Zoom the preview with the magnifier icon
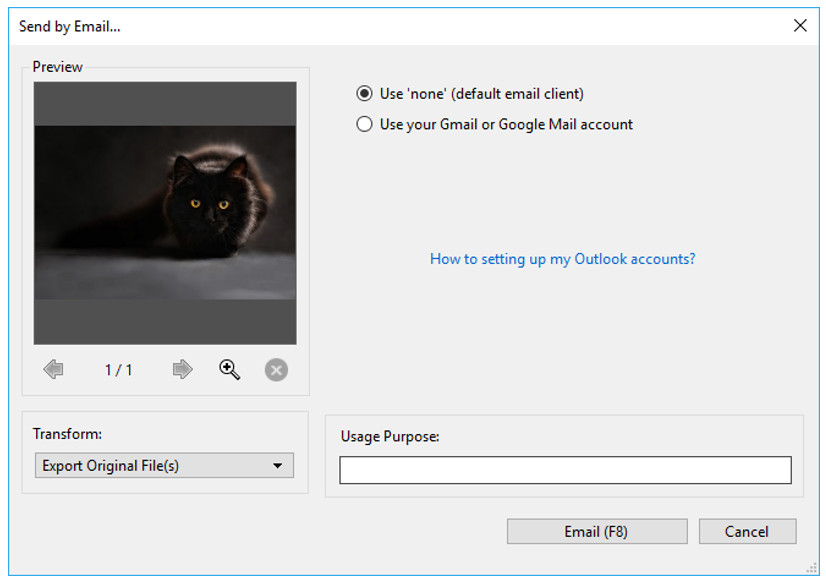 coord(229,369)
